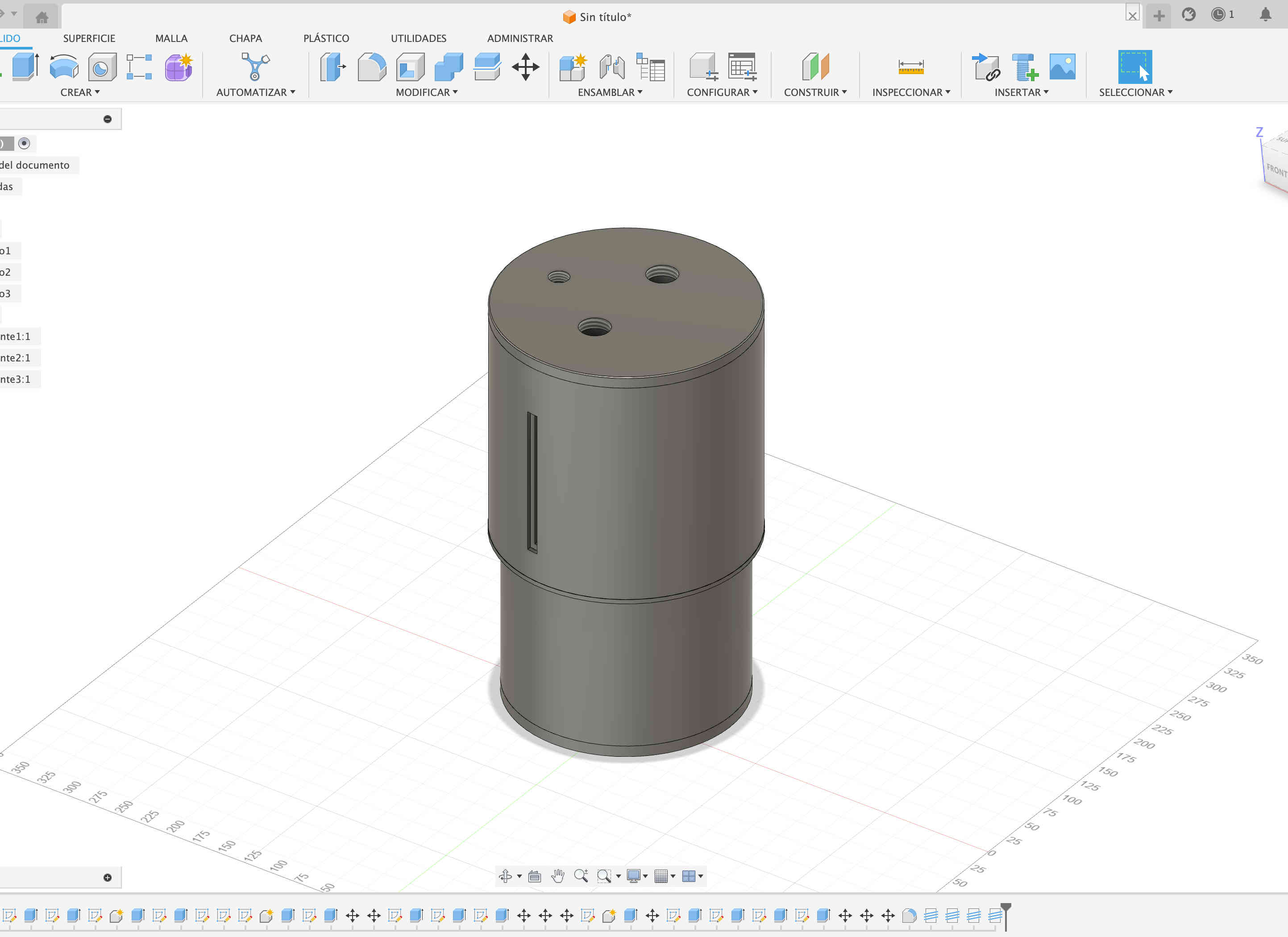Select the Fillet tool icon
Image resolution: width=1288 pixels, height=937 pixels.
[x=372, y=66]
